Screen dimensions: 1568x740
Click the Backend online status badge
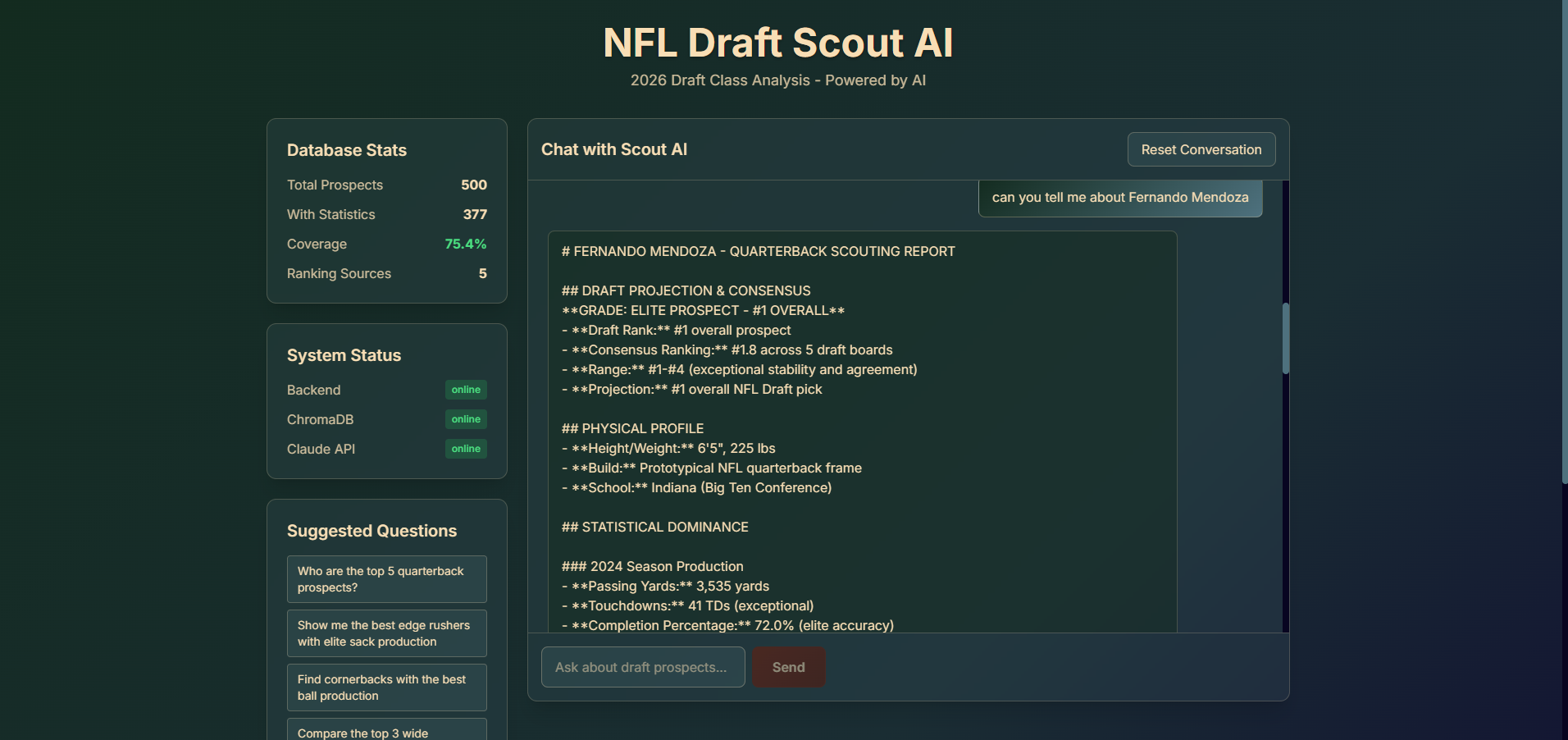click(x=465, y=390)
